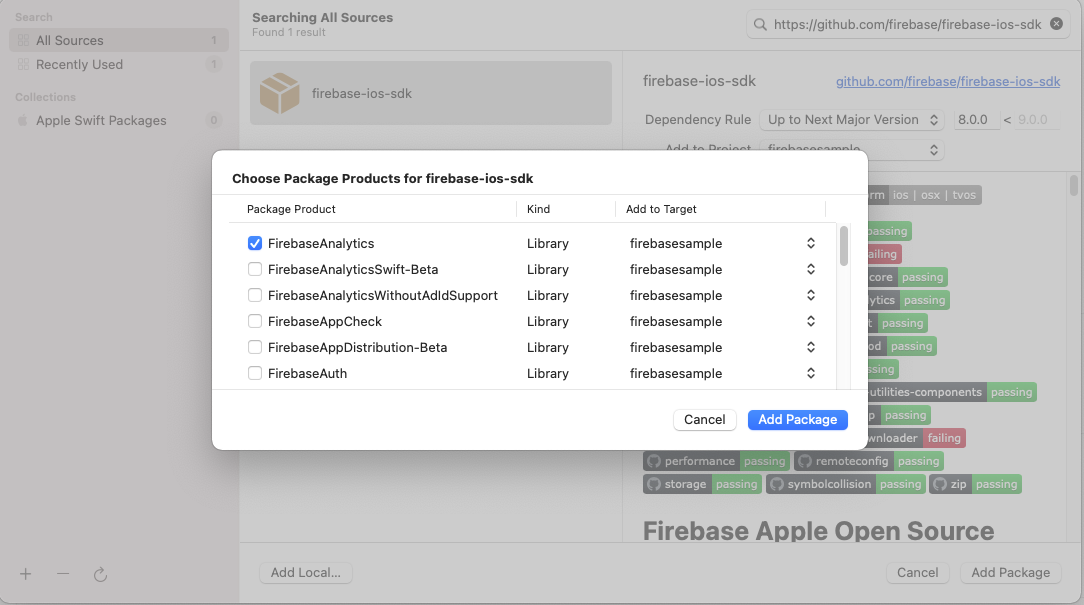Click the FirebaseAuth product name
The image size is (1084, 605).
pos(308,373)
